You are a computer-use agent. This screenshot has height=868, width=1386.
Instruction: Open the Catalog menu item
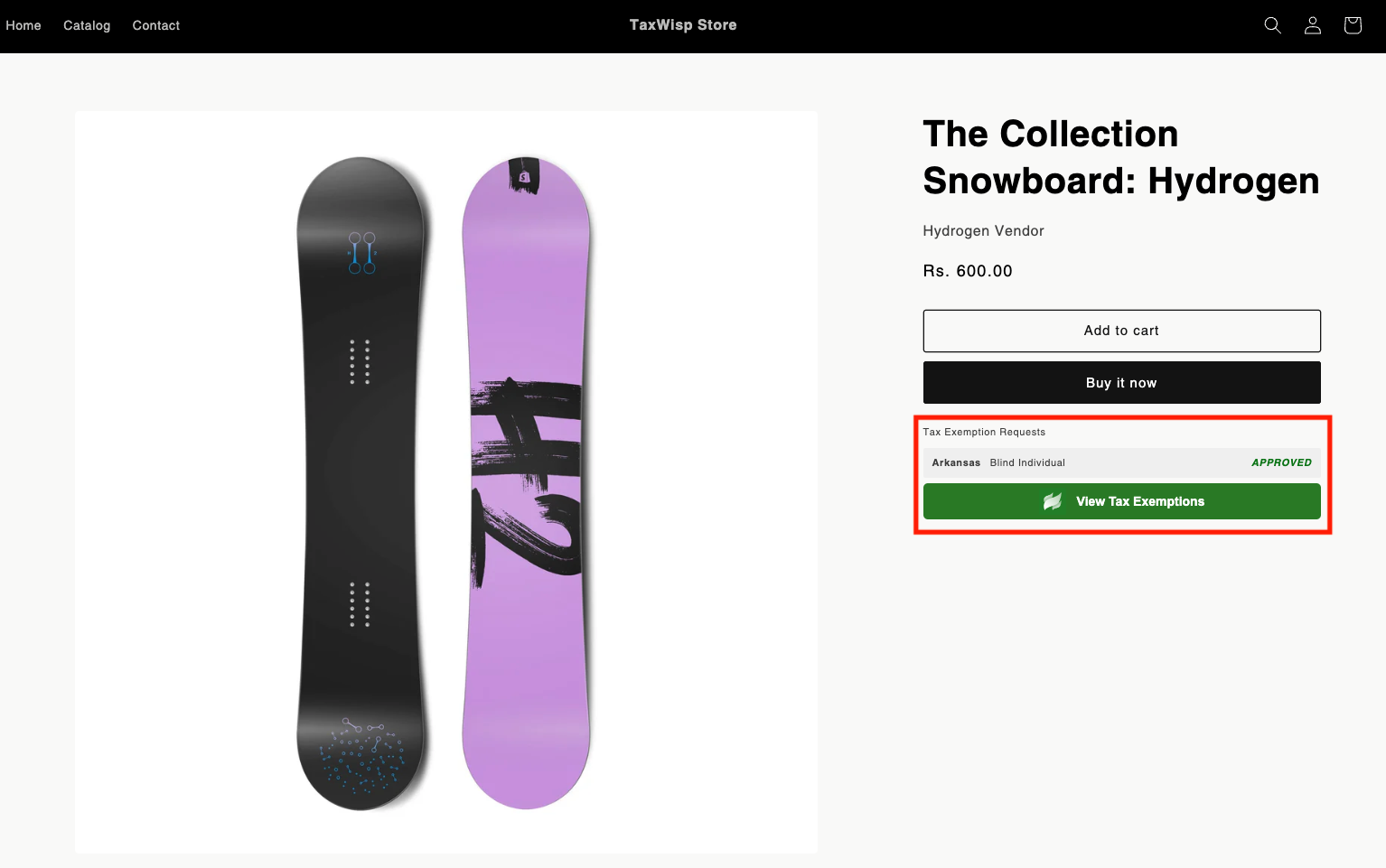(87, 25)
